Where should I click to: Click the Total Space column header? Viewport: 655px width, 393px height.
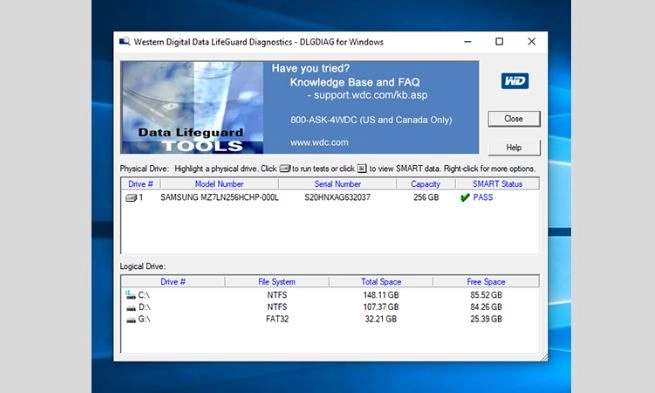(x=381, y=282)
